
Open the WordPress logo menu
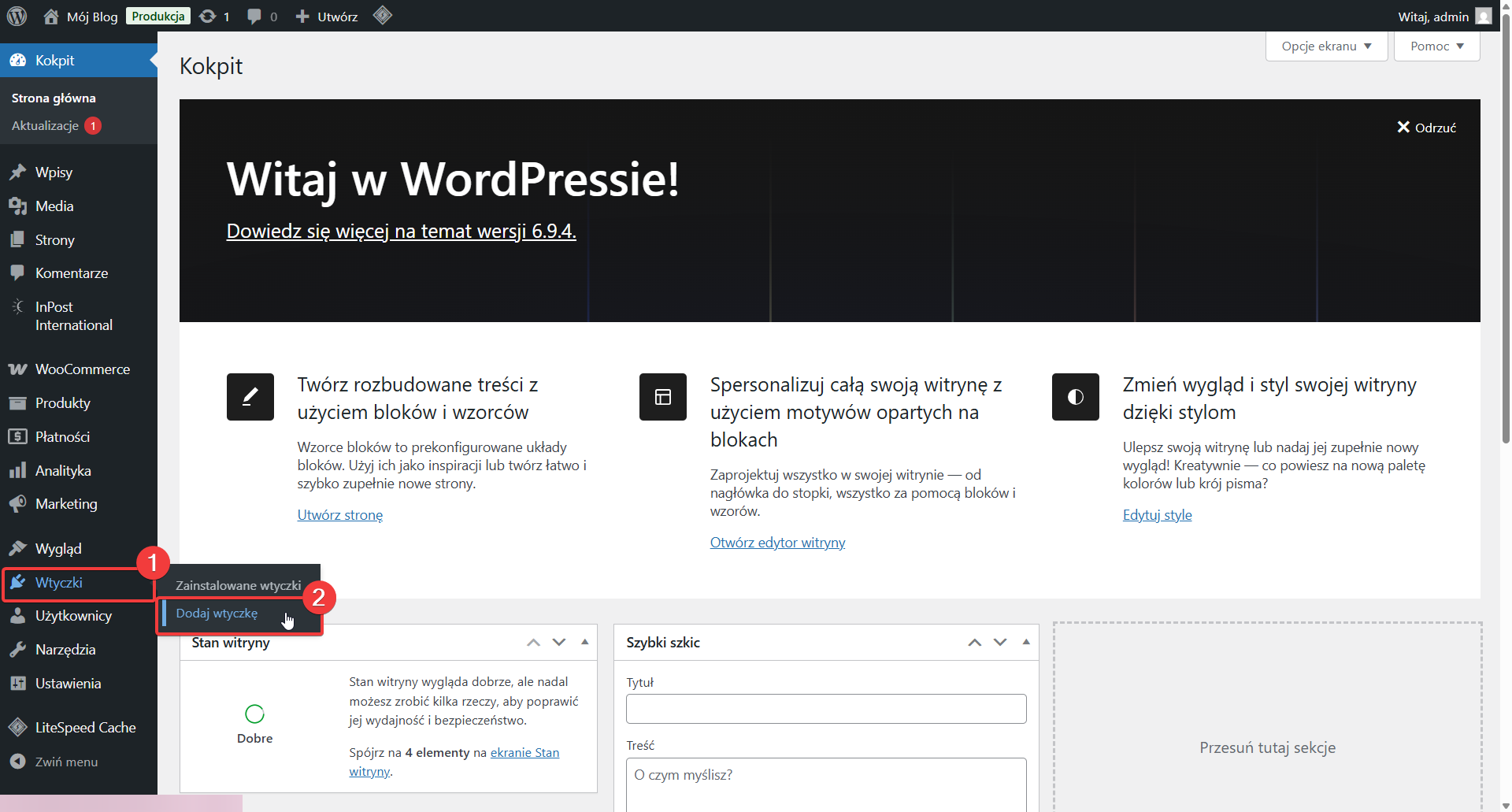[x=17, y=16]
